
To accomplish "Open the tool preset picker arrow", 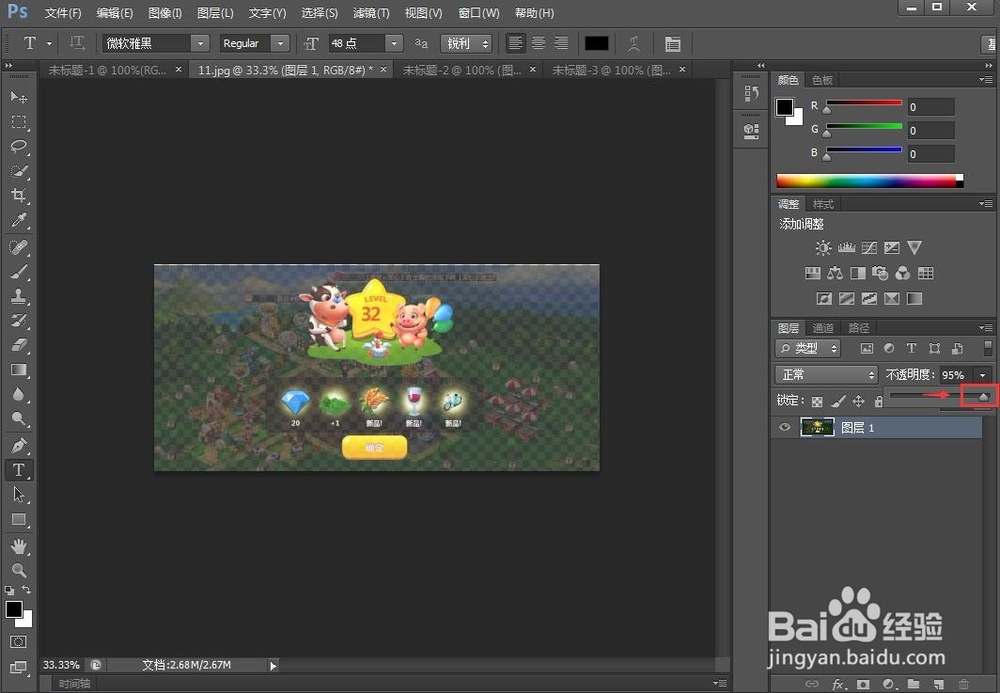I will click(x=50, y=43).
